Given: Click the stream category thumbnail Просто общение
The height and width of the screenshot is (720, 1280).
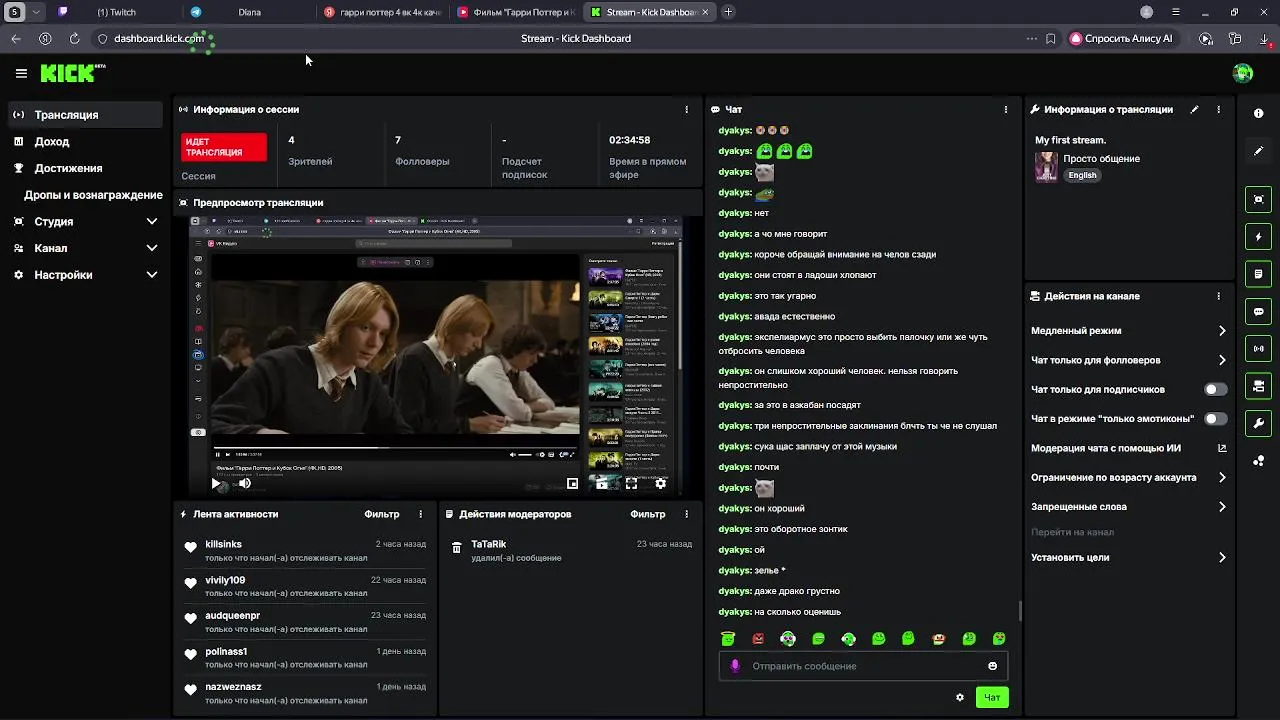Looking at the screenshot, I should click(1046, 166).
